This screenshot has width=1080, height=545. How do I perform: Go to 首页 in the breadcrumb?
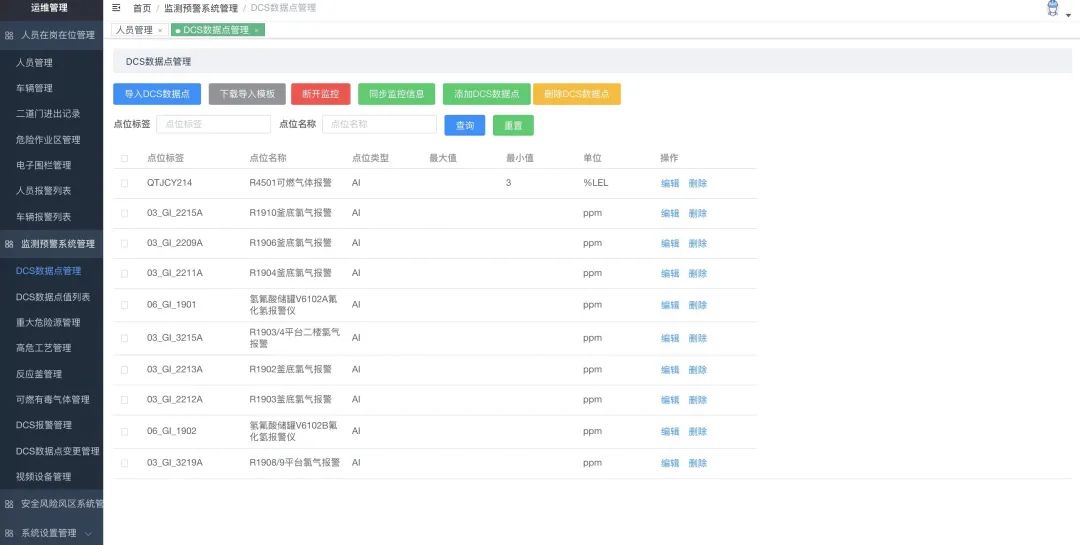click(142, 8)
